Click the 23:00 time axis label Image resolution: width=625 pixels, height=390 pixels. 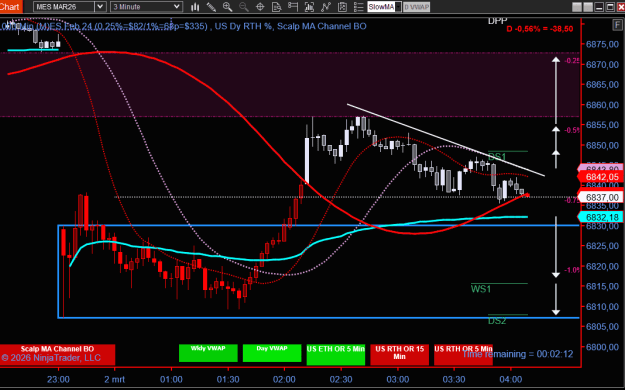[x=58, y=379]
